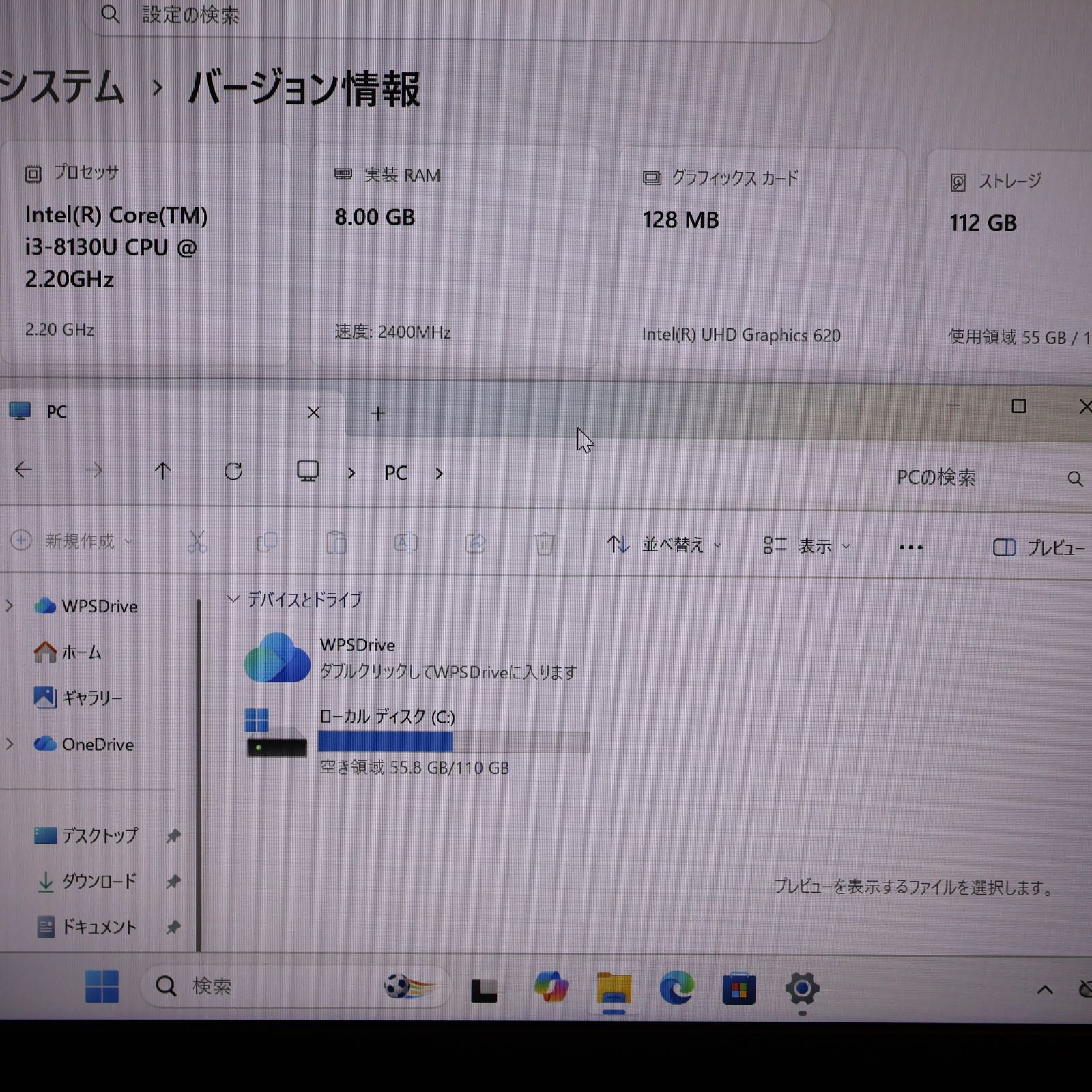Expand OneDrive in the navigation pane
Image resolution: width=1092 pixels, height=1092 pixels.
click(10, 744)
